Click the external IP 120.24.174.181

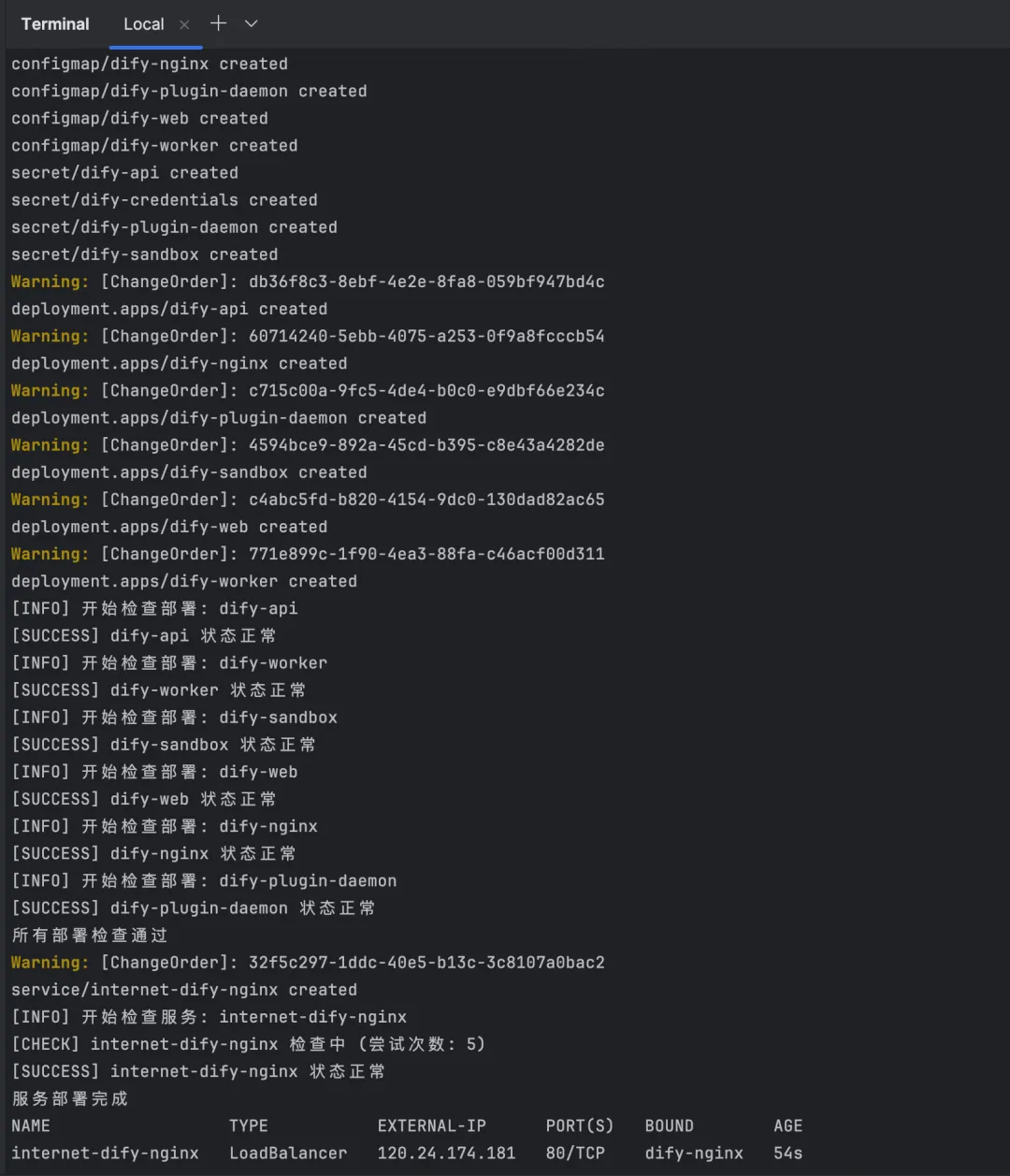446,1153
